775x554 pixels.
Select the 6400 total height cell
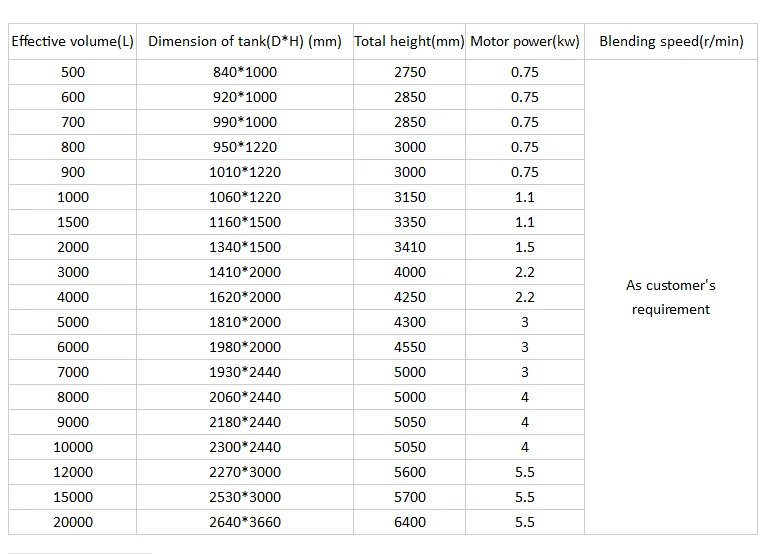click(409, 522)
